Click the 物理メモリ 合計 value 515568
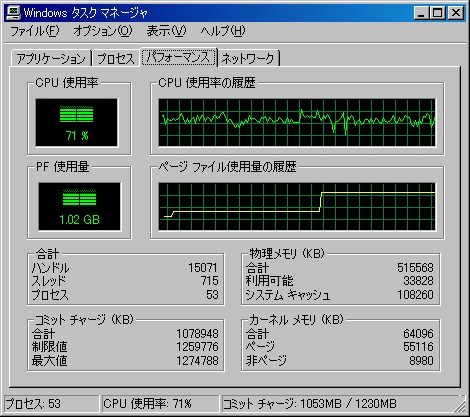This screenshot has width=470, height=417. [x=415, y=268]
